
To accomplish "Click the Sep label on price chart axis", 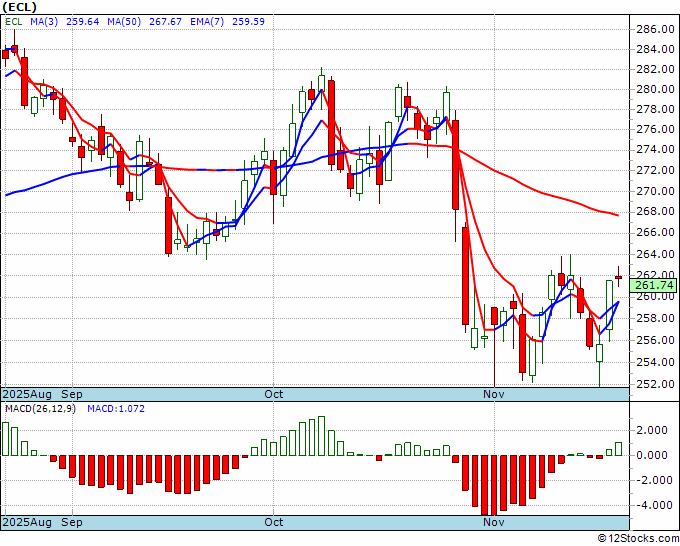I will click(72, 394).
